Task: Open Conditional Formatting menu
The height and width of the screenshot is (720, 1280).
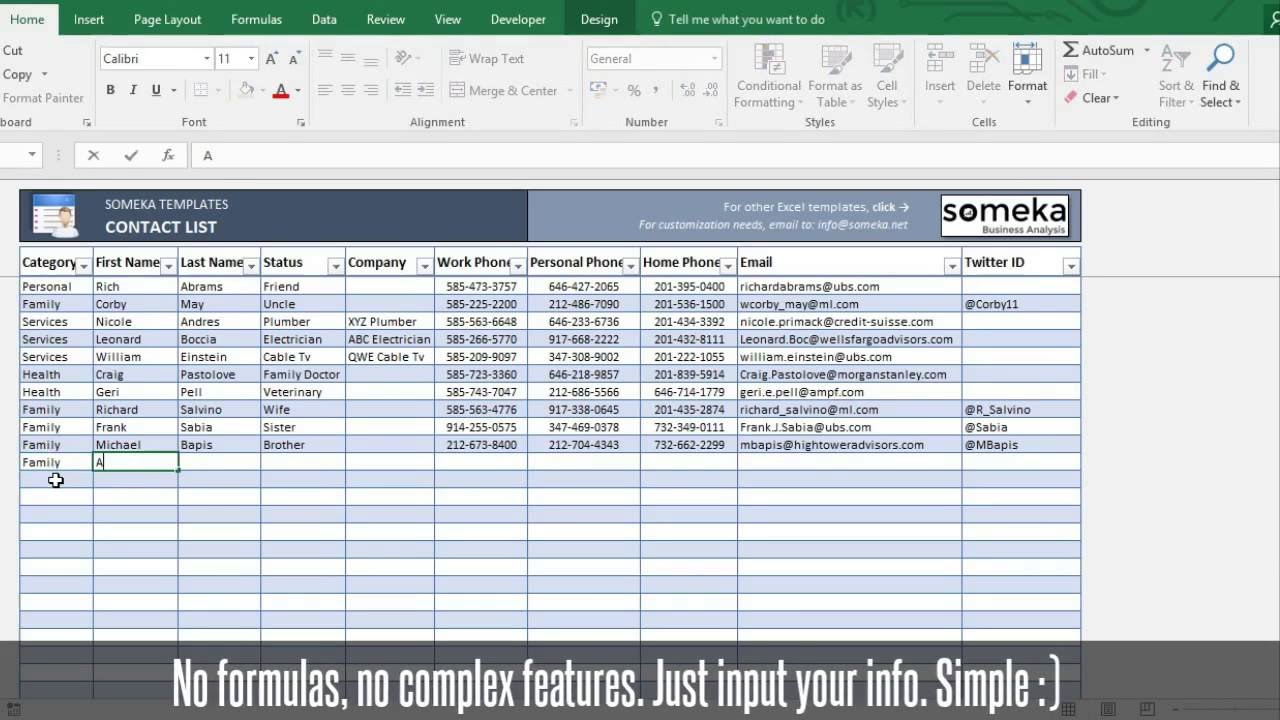Action: click(768, 76)
